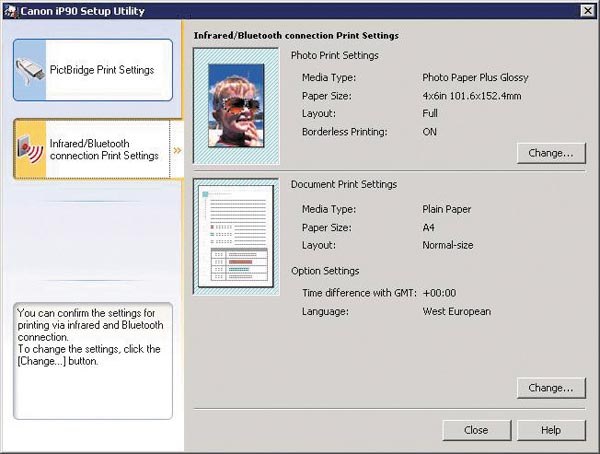The width and height of the screenshot is (600, 454).
Task: Close the Setup Utility with Close button
Action: (x=476, y=430)
